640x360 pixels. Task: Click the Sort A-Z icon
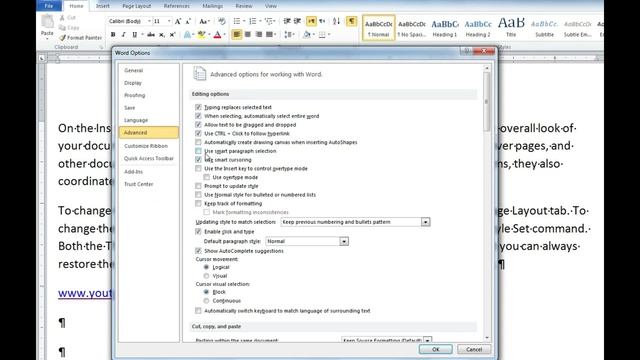pyautogui.click(x=336, y=21)
